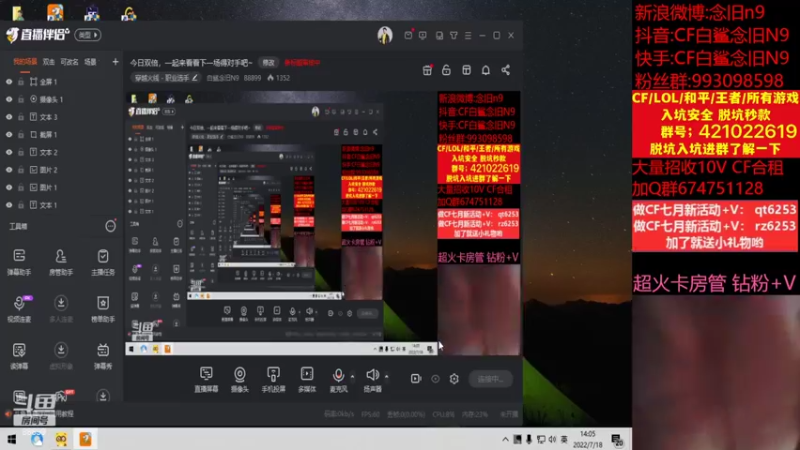Open the 弹幕助手 danmaku assistant tool

click(x=19, y=262)
